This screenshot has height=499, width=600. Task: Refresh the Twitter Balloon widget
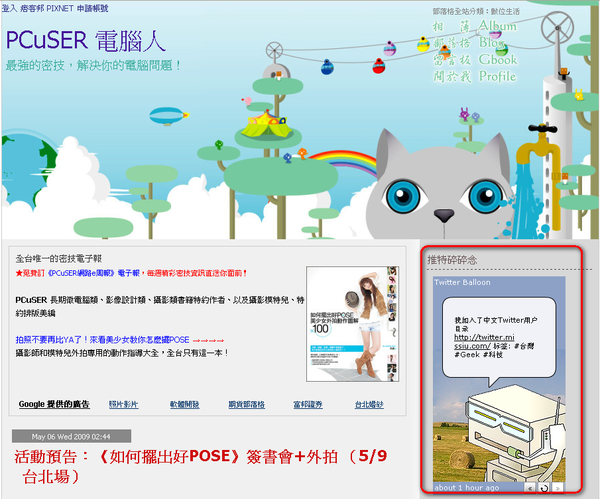(544, 488)
